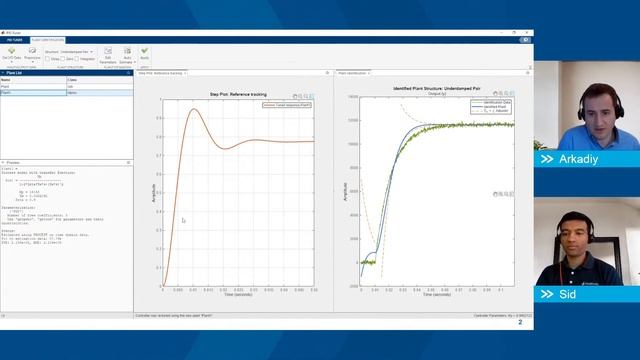This screenshot has height=360, width=640.
Task: Expand the Get I/O Data dropdown arrow
Action: pyautogui.click(x=11, y=62)
